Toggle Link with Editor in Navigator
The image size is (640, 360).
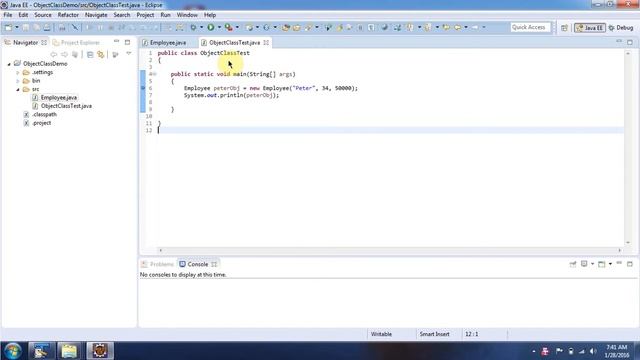(x=101, y=54)
